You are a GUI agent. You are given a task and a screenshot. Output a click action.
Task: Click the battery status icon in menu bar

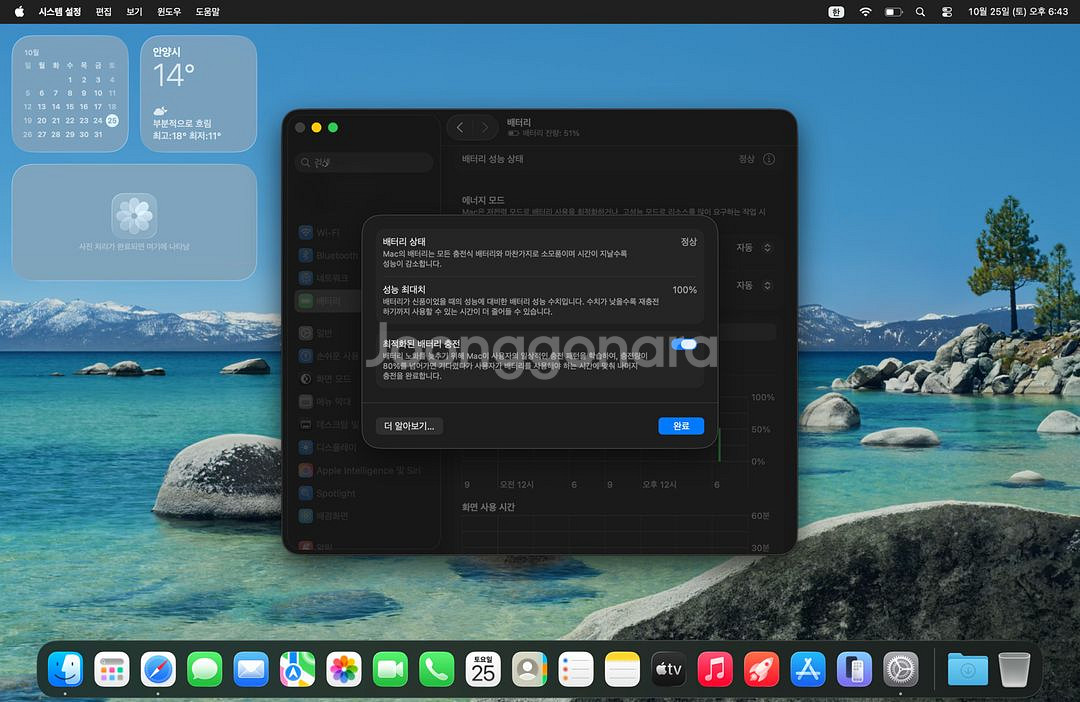(x=893, y=12)
